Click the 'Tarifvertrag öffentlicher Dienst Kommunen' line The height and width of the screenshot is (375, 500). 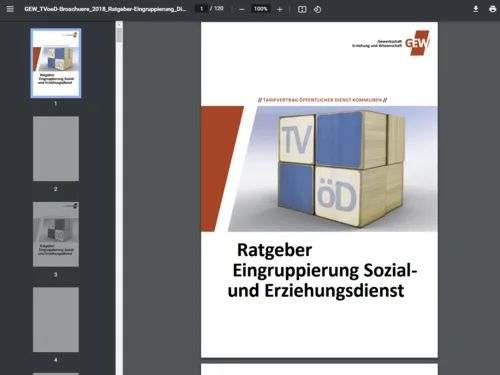point(322,100)
